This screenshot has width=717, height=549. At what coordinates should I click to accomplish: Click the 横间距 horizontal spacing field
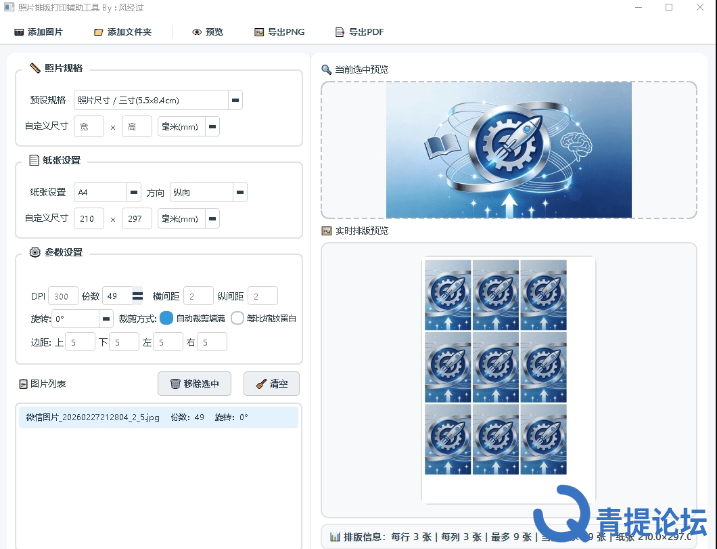tap(197, 296)
